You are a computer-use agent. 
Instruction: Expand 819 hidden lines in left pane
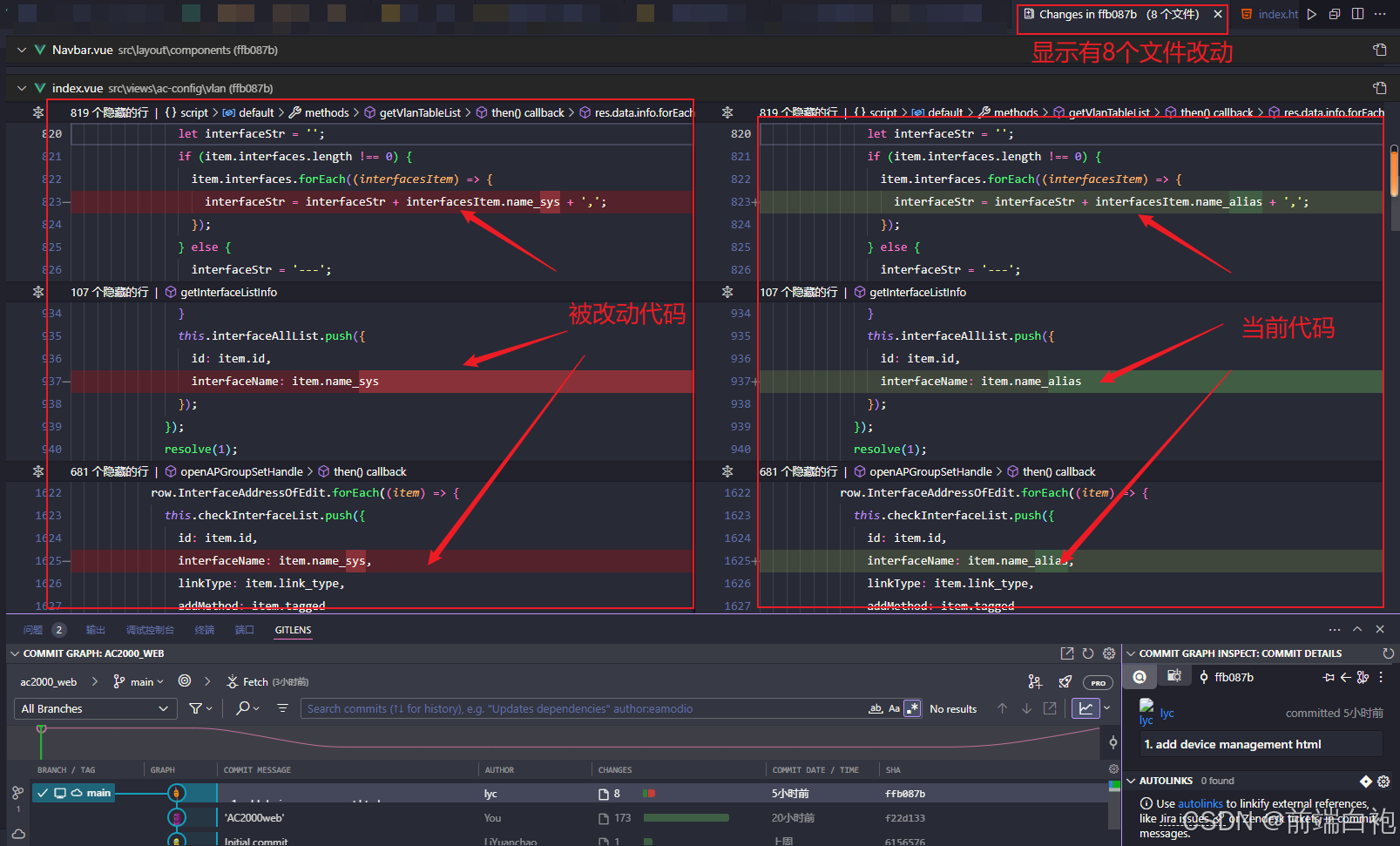38,112
